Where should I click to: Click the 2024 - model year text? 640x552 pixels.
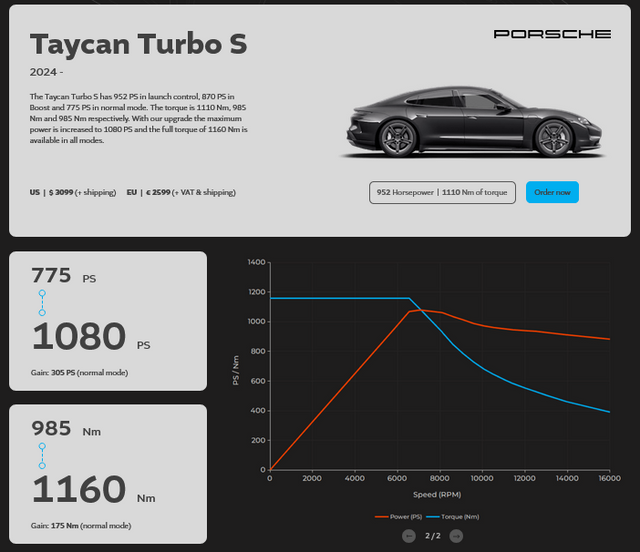[46, 72]
